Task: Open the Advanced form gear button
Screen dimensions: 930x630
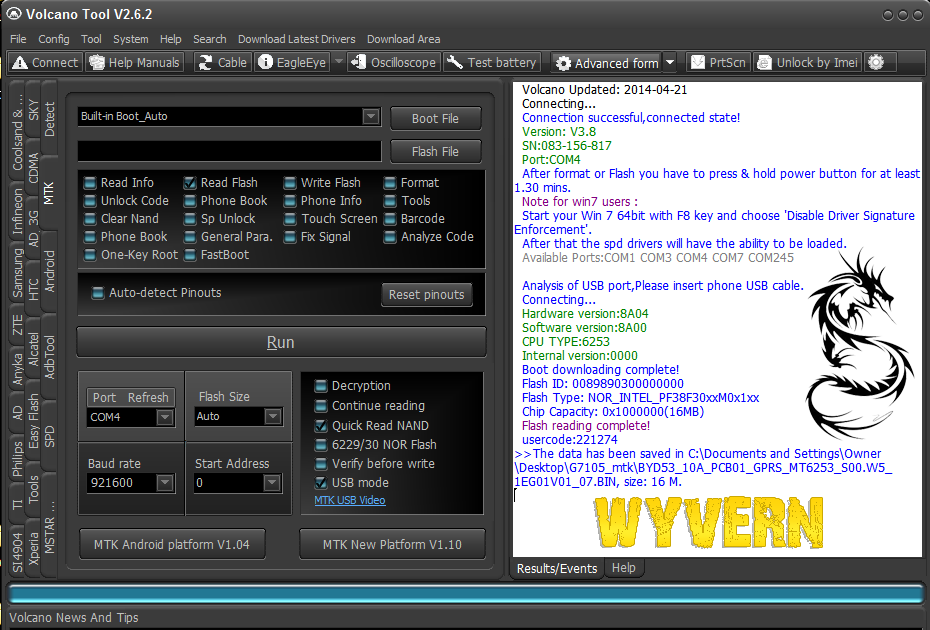Action: click(x=607, y=63)
